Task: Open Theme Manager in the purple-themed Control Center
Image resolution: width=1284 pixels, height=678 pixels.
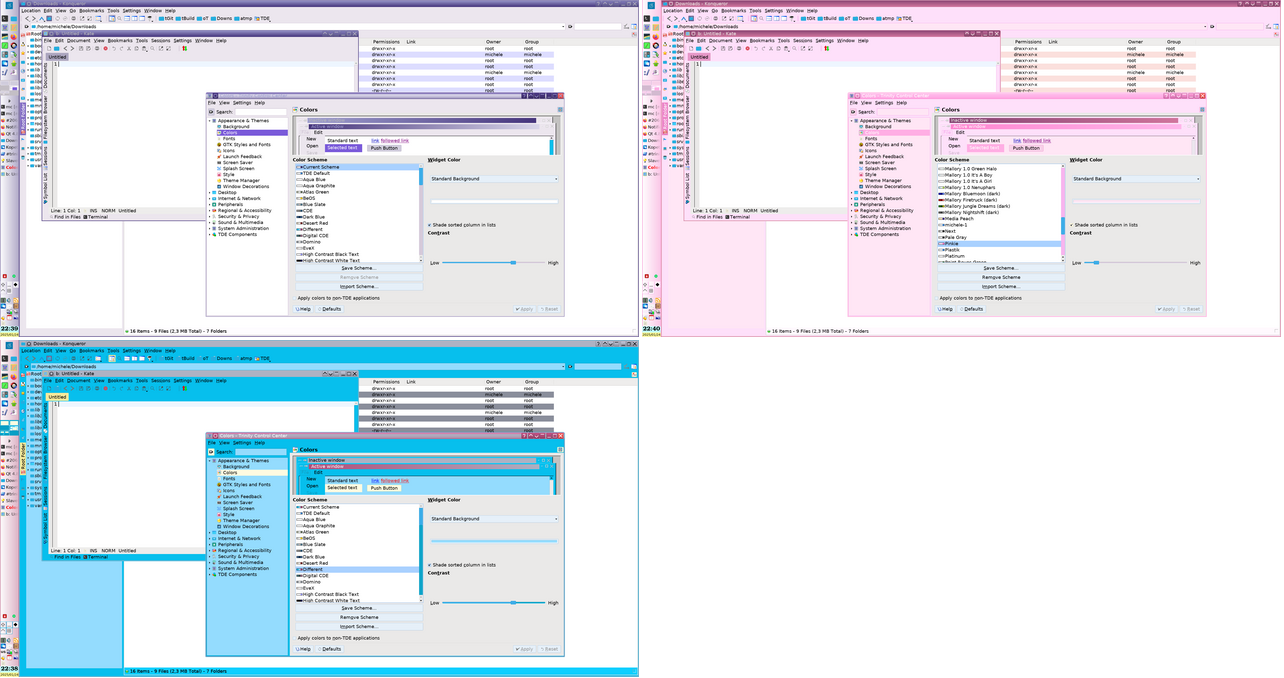Action: point(241,181)
